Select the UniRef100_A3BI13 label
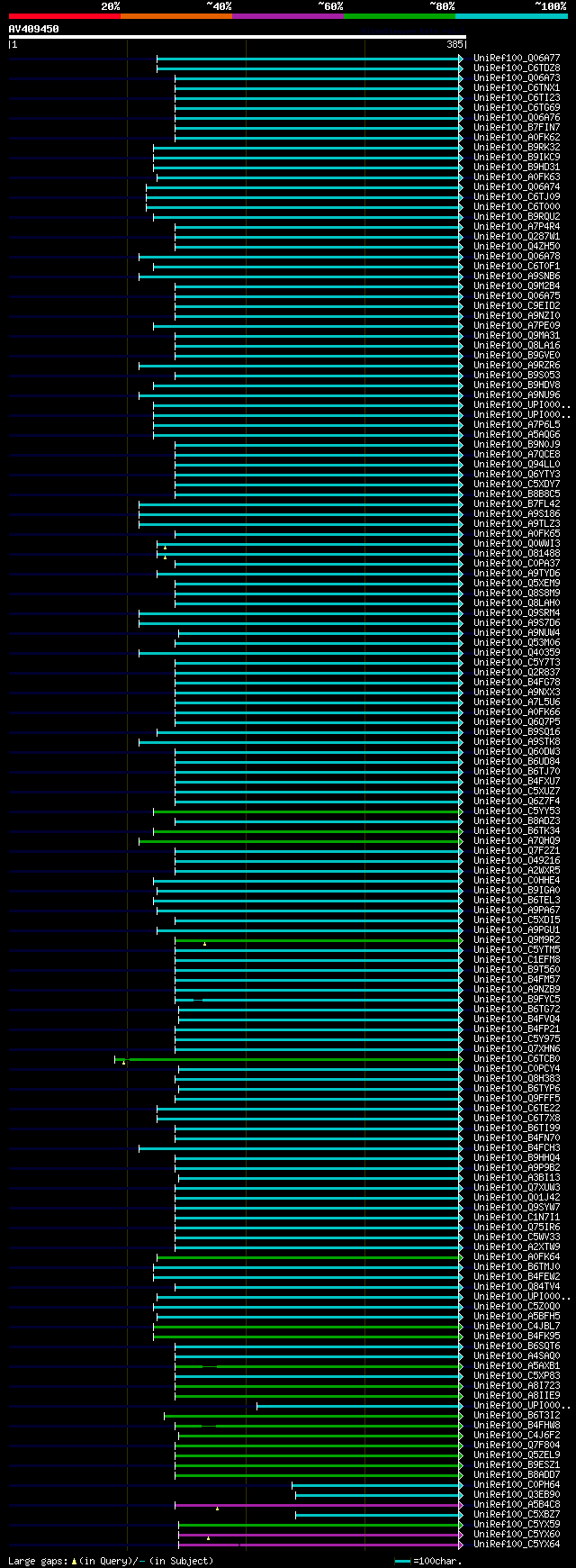Viewport: 576px width, 1568px height. coord(517,1177)
